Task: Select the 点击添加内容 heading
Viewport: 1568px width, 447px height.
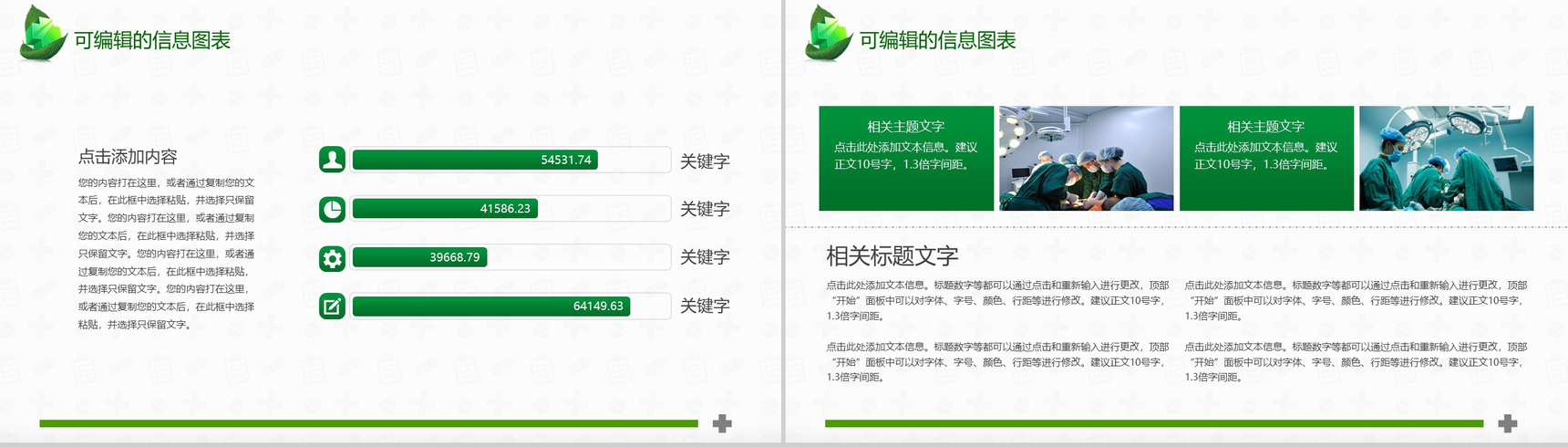Action: [128, 157]
